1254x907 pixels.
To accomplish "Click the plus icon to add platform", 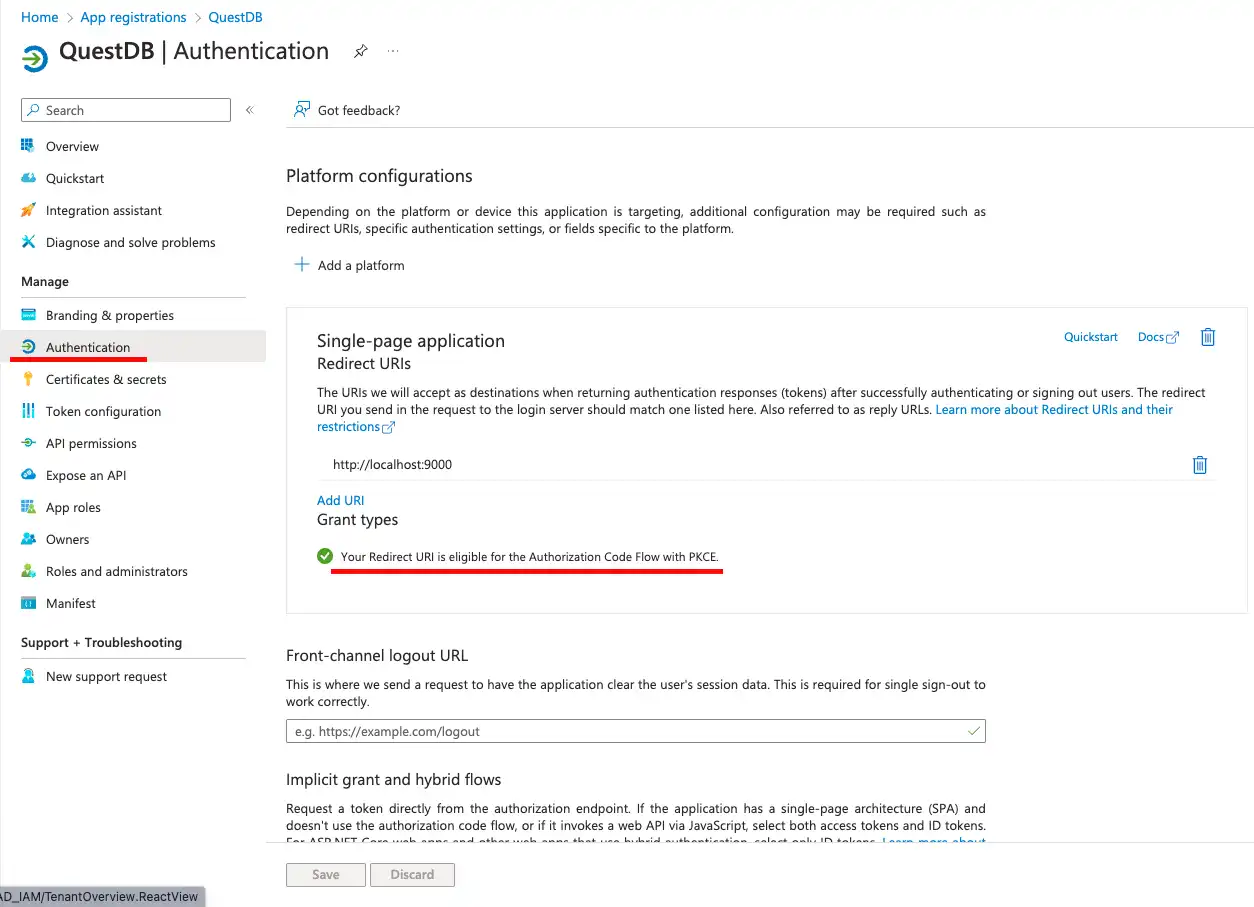I will tap(301, 265).
